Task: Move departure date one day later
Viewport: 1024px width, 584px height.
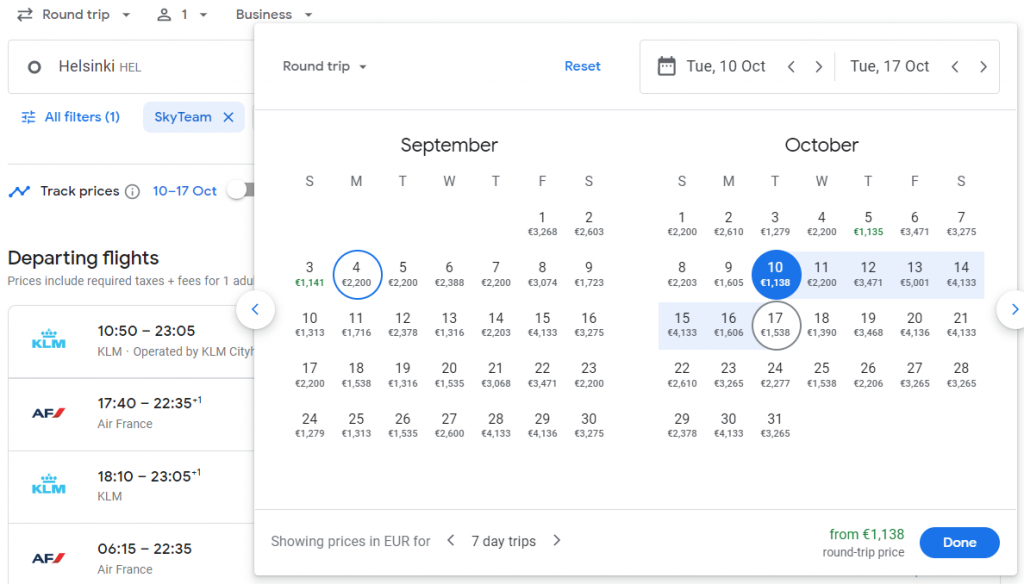Action: coord(818,67)
